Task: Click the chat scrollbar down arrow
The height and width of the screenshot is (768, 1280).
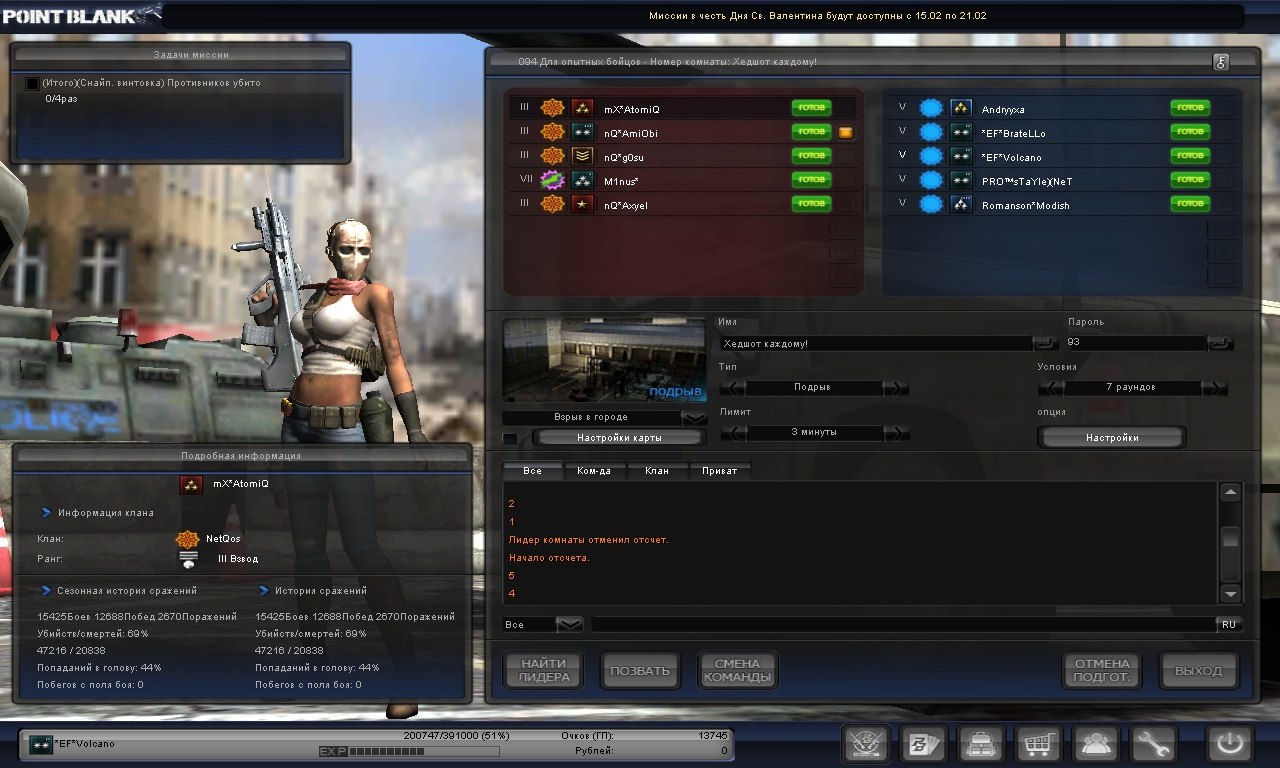Action: click(1231, 593)
